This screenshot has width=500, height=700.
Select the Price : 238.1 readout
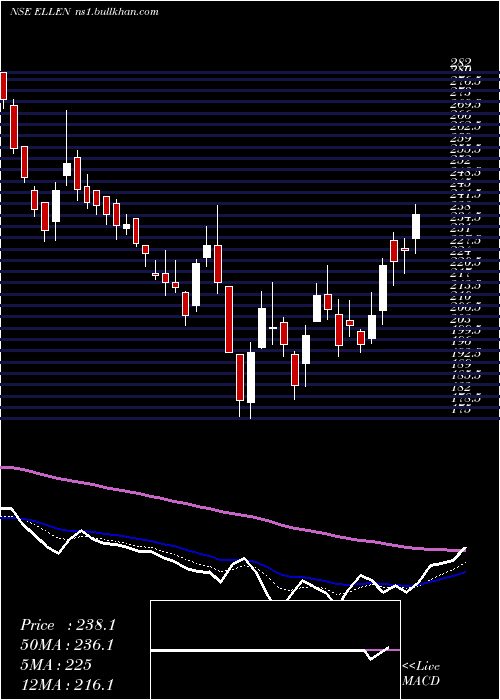coord(68,625)
